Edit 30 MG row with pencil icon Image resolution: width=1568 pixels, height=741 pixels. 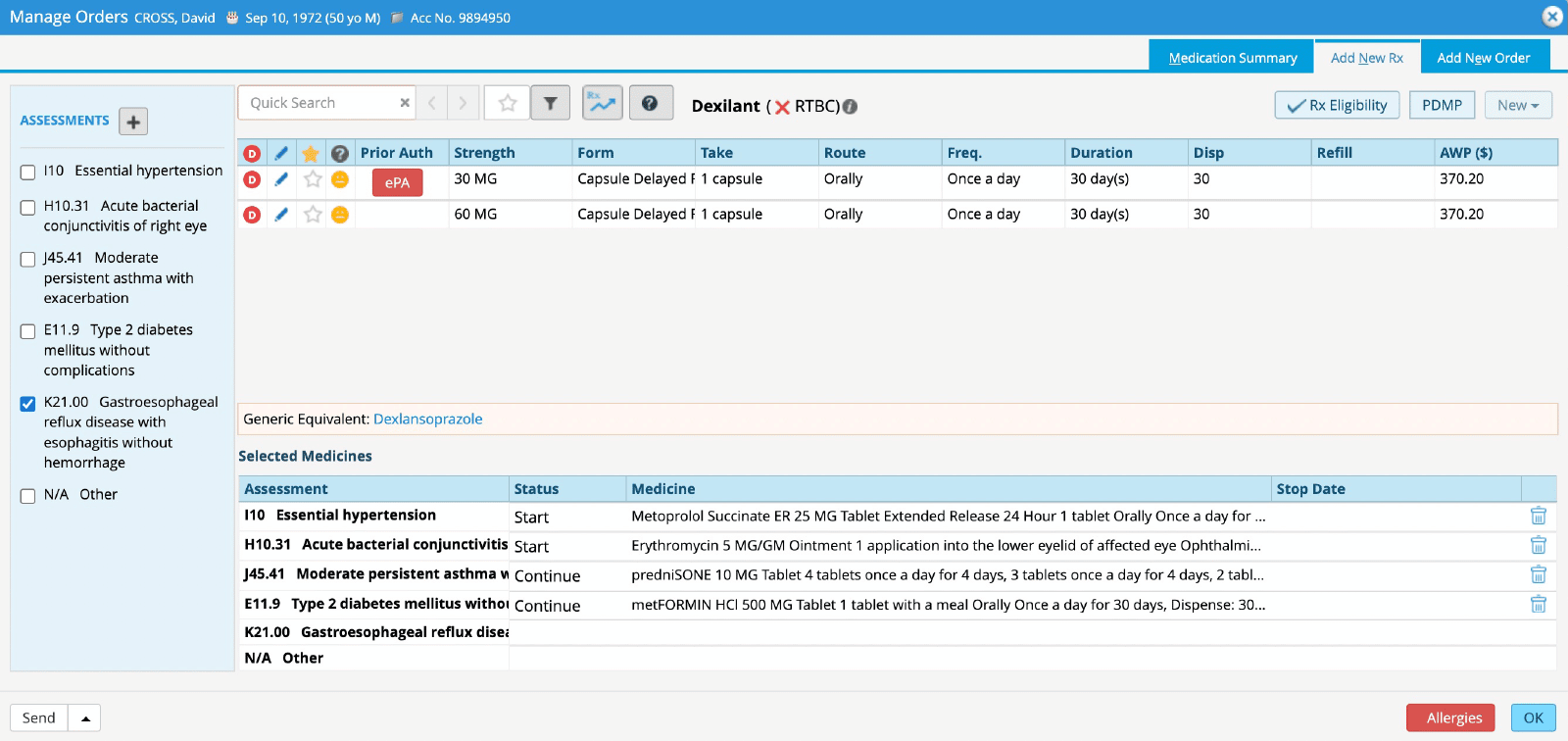point(281,179)
